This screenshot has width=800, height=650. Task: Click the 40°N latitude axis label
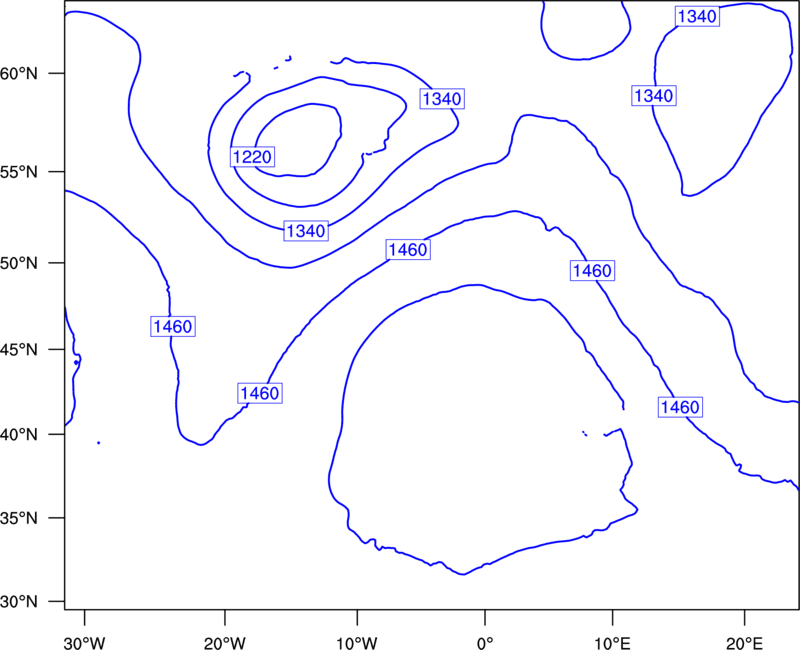point(19,435)
